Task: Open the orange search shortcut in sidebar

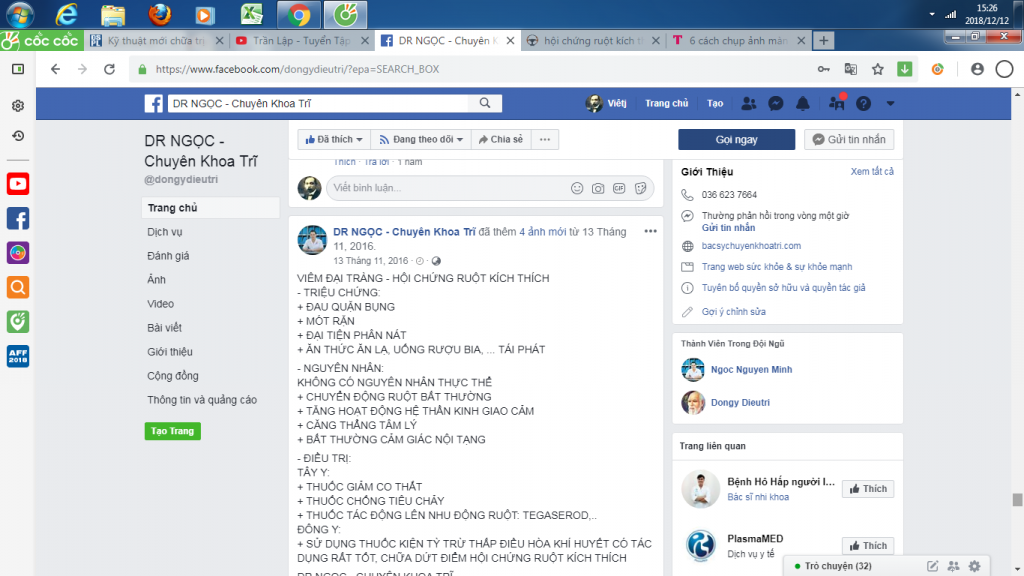Action: point(18,287)
